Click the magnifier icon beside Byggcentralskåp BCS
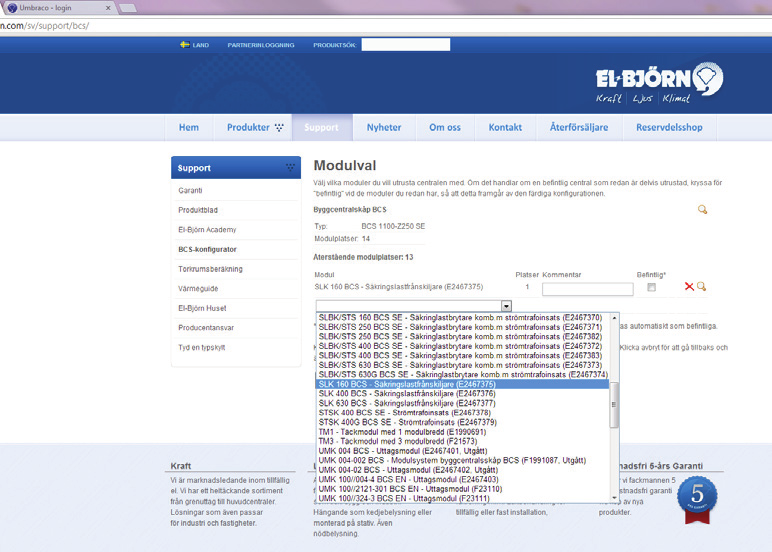The image size is (772, 552). [702, 210]
